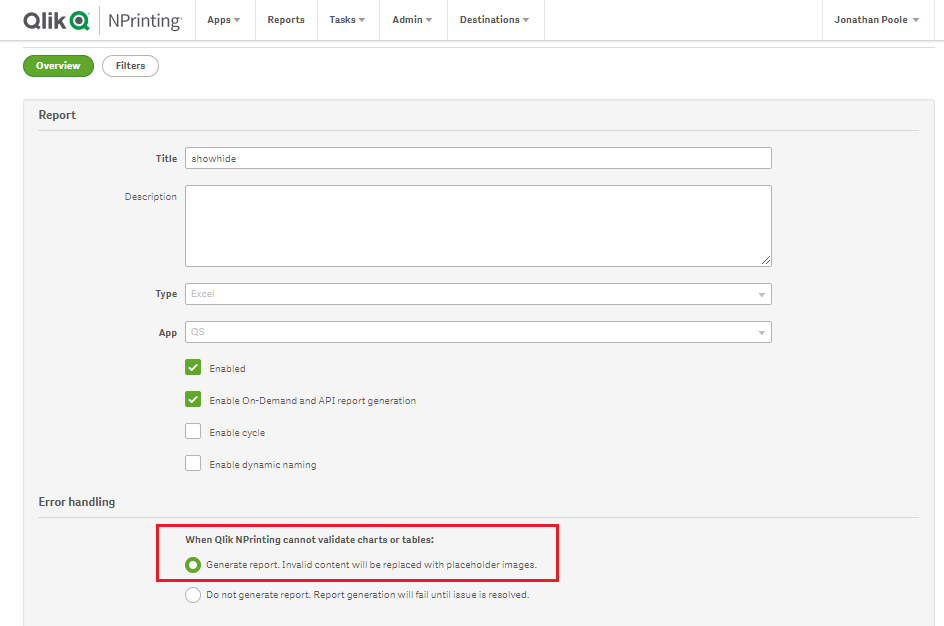Open the Destinations menu
The height and width of the screenshot is (626, 944).
tap(495, 20)
